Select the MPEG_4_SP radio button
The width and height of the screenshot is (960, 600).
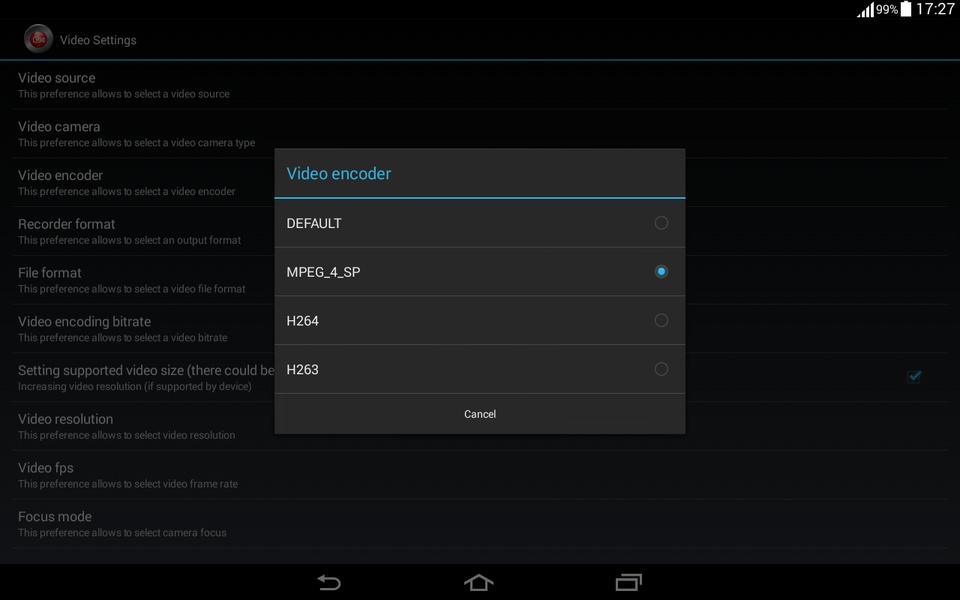point(661,271)
